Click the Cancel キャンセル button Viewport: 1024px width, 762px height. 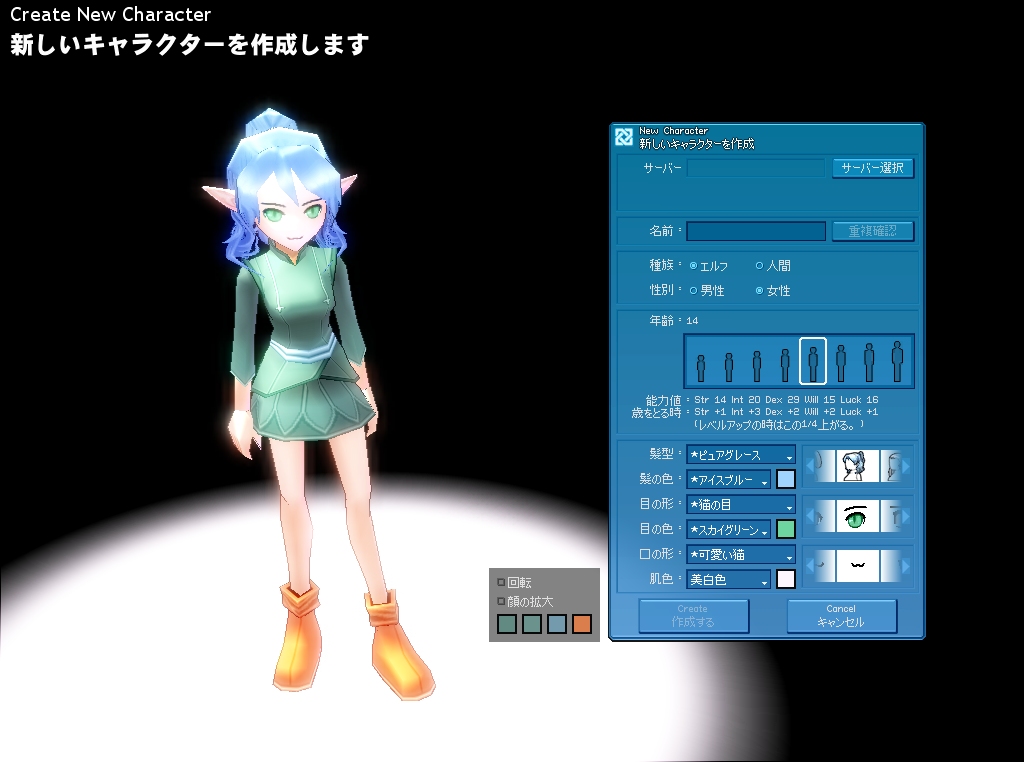(841, 616)
